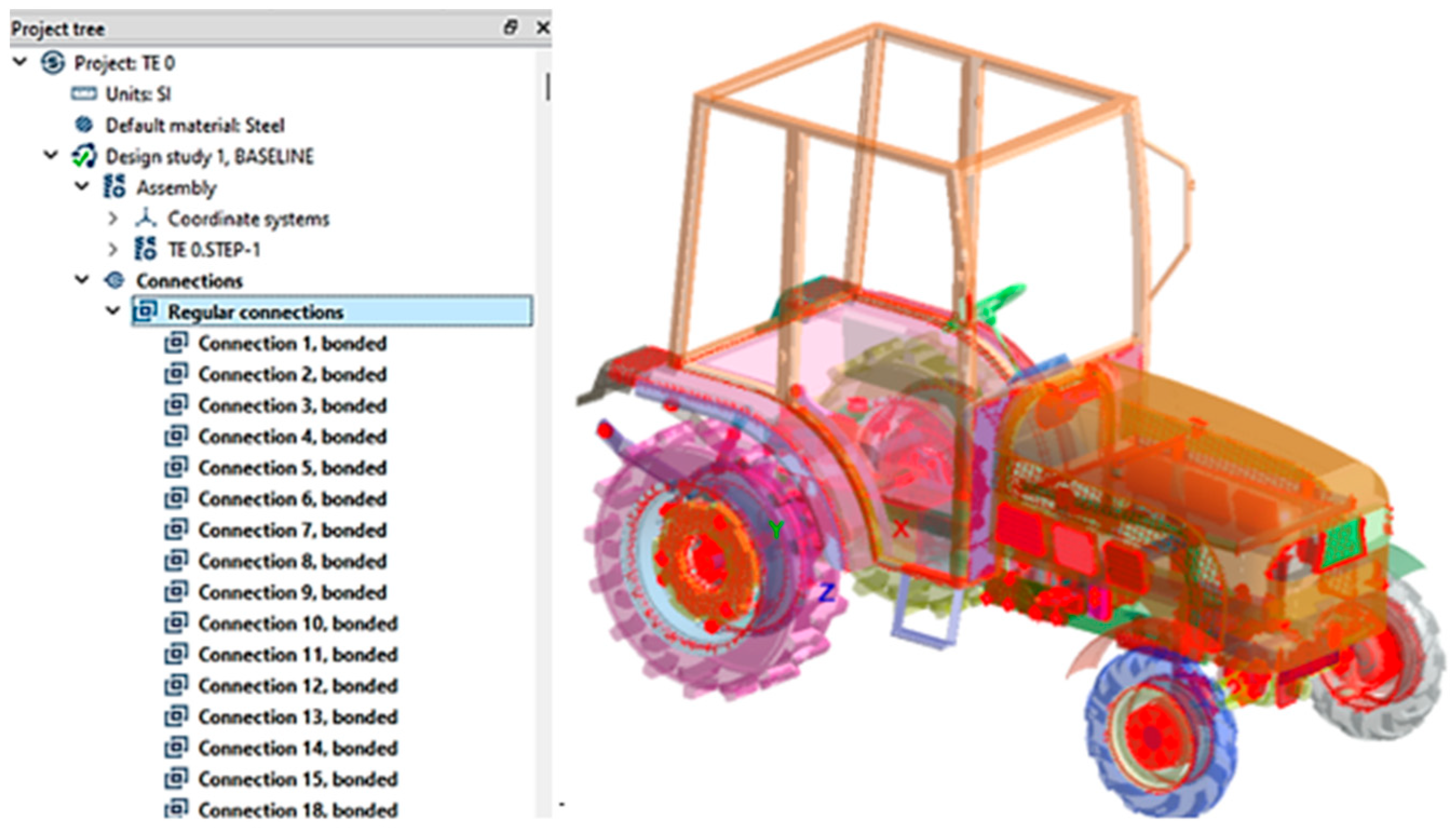Select 'Connection 2, bonded' row
The height and width of the screenshot is (830, 1456).
pos(292,375)
